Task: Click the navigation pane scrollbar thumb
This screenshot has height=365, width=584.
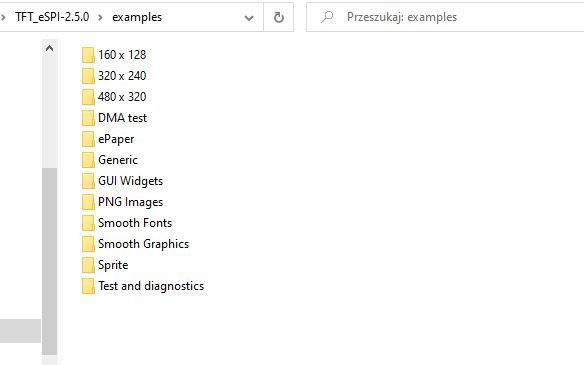Action: pos(49,261)
